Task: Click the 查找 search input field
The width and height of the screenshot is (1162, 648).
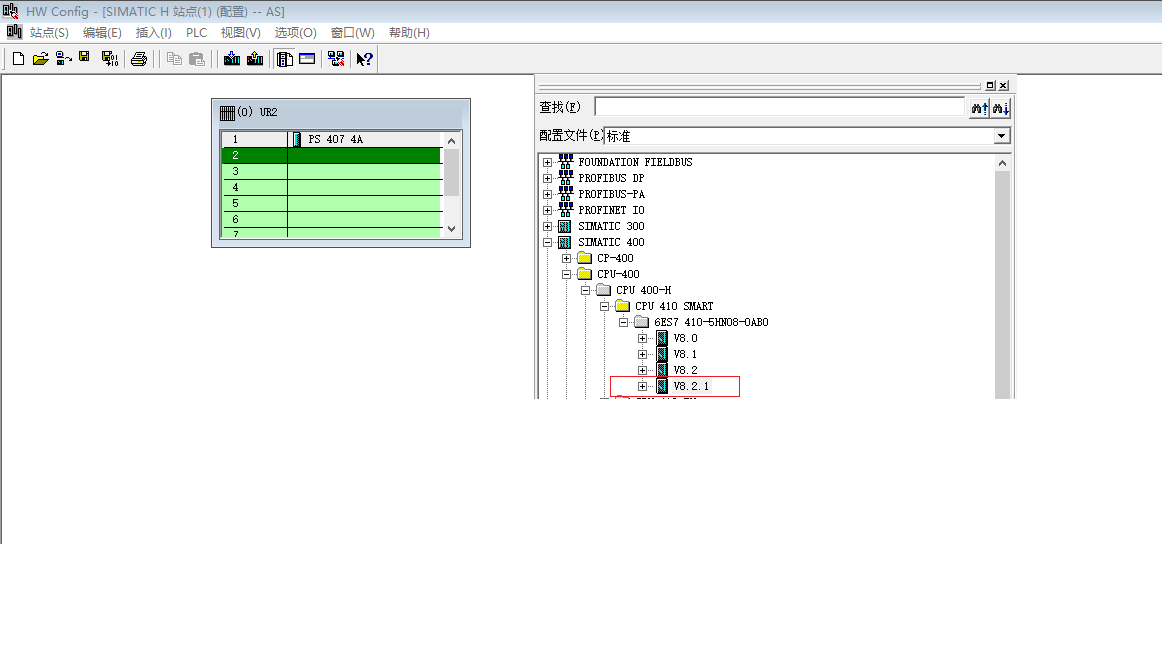Action: click(x=779, y=107)
